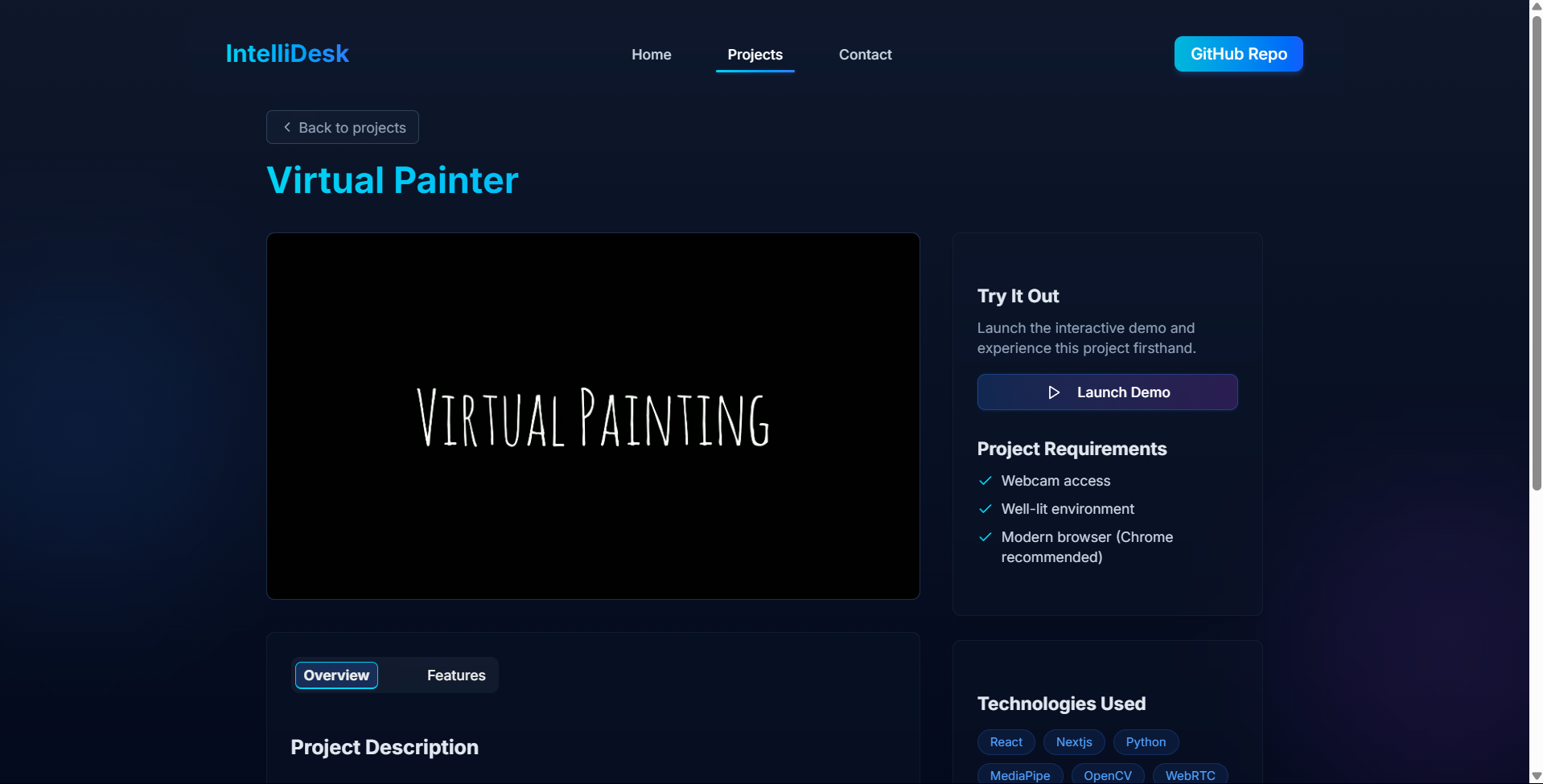Click the Technologies Used heading
The width and height of the screenshot is (1543, 784).
point(1061,704)
